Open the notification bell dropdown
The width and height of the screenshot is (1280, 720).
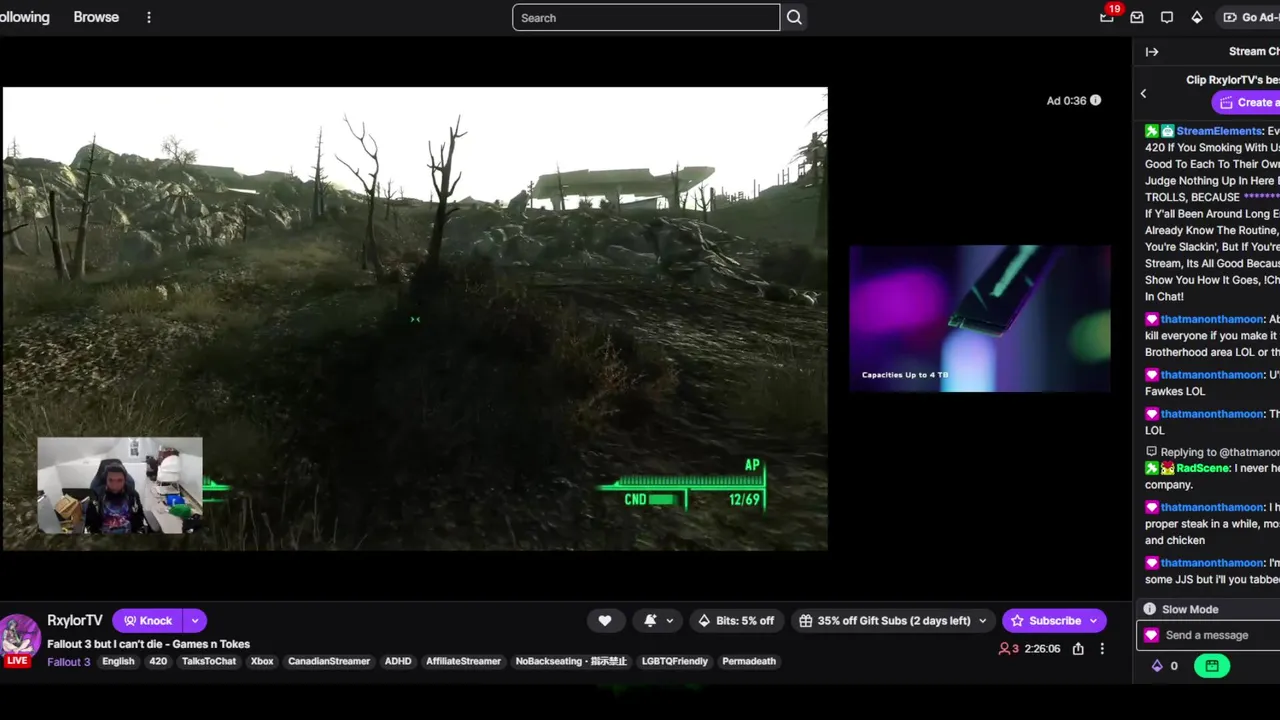659,620
